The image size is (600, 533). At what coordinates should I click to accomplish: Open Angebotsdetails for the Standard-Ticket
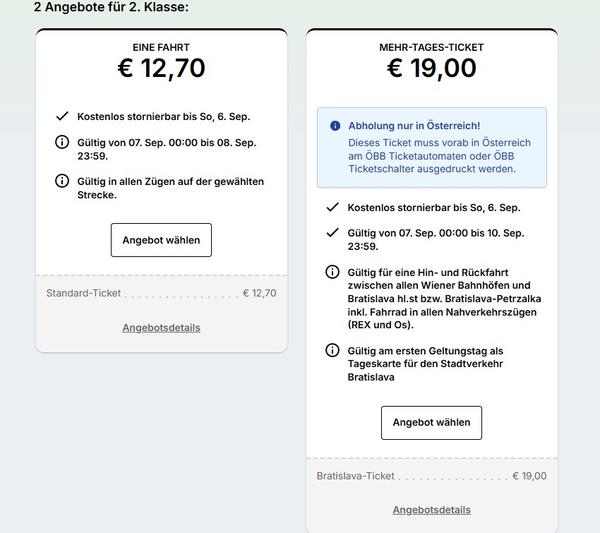[161, 328]
